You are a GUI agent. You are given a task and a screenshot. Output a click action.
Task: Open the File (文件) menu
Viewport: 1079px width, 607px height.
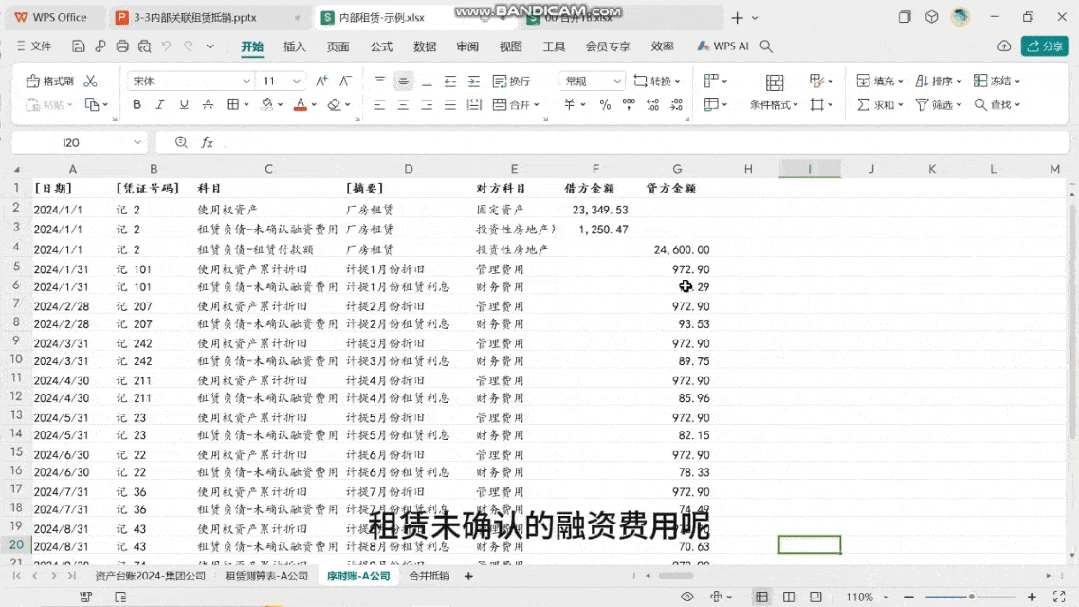click(x=34, y=46)
